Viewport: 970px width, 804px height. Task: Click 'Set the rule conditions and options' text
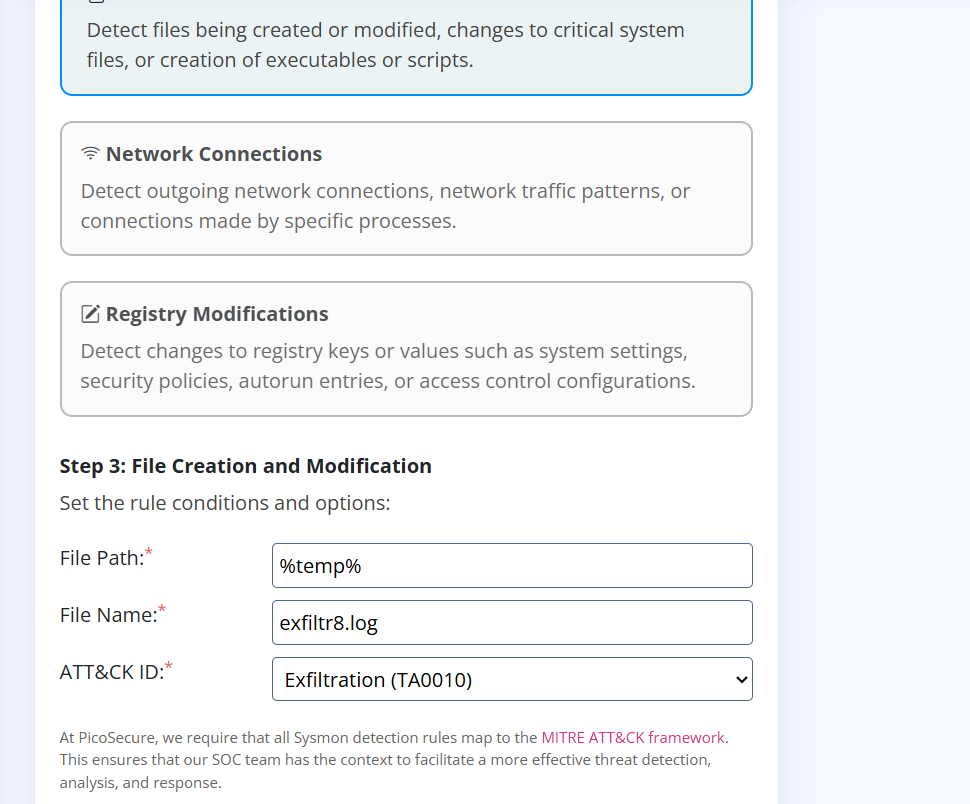[x=224, y=503]
